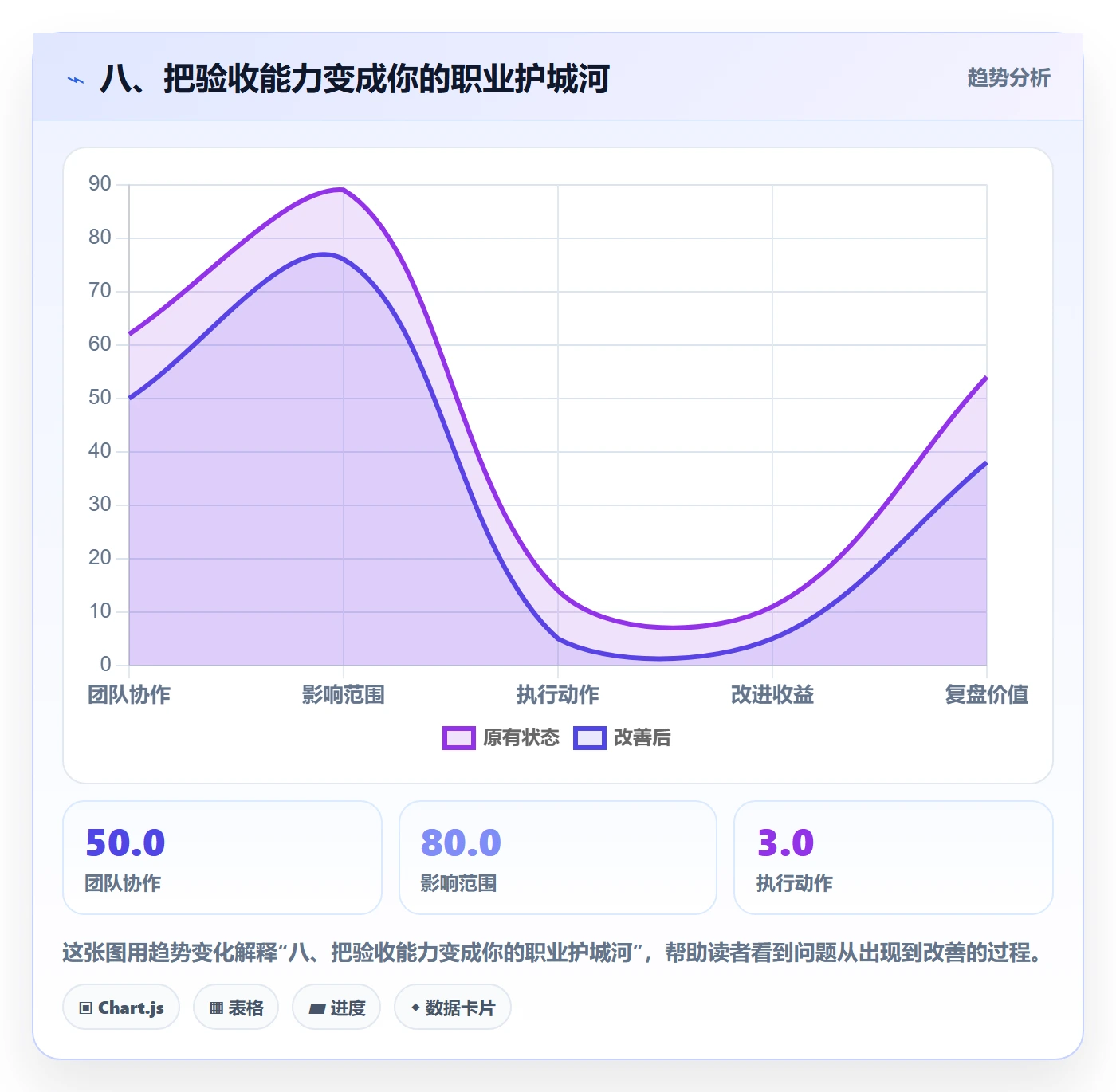The height and width of the screenshot is (1092, 1116).
Task: Click the 50 y-axis tick label
Action: [x=100, y=398]
